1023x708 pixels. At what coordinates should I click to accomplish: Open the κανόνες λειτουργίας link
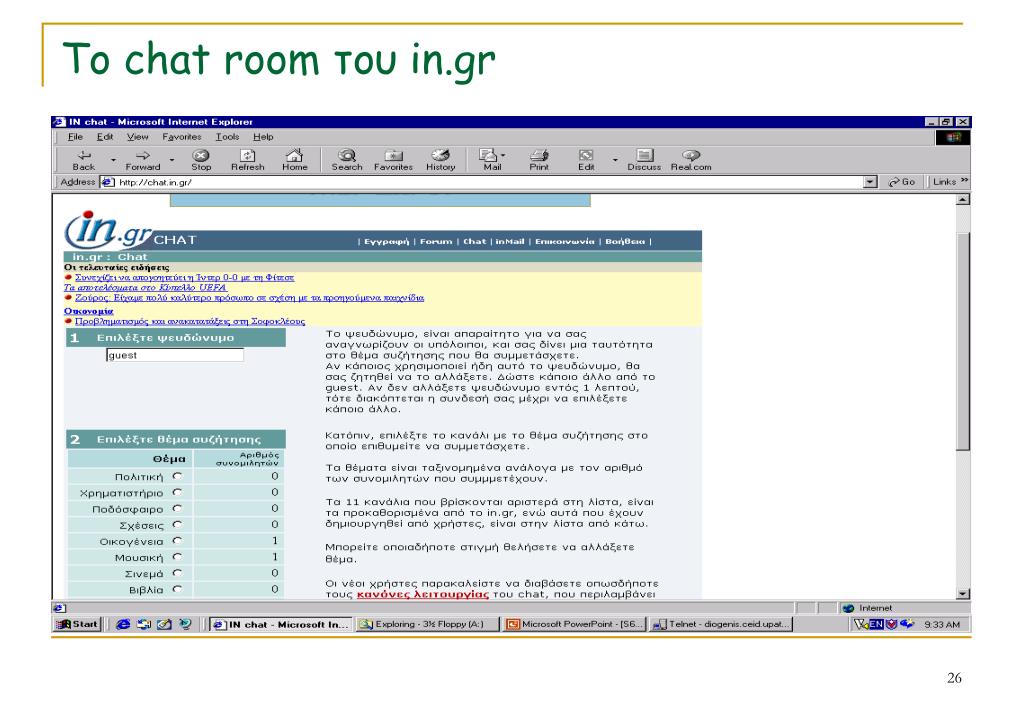423,594
